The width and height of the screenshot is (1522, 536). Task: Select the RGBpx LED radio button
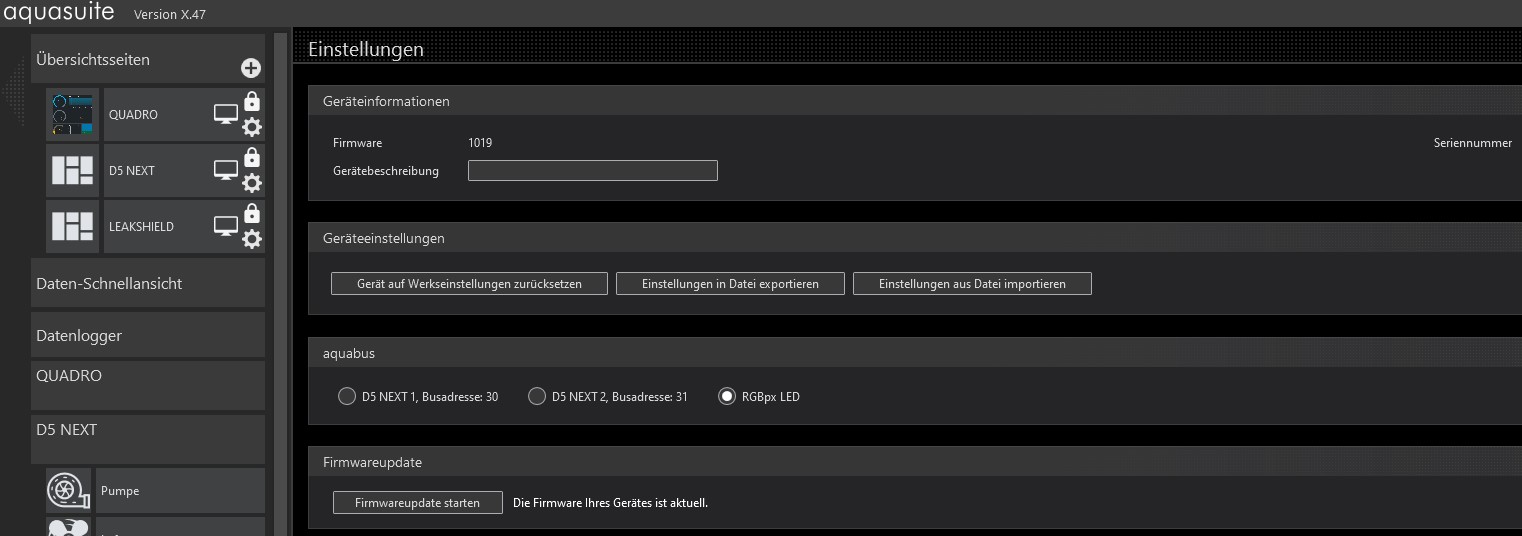pyautogui.click(x=727, y=396)
